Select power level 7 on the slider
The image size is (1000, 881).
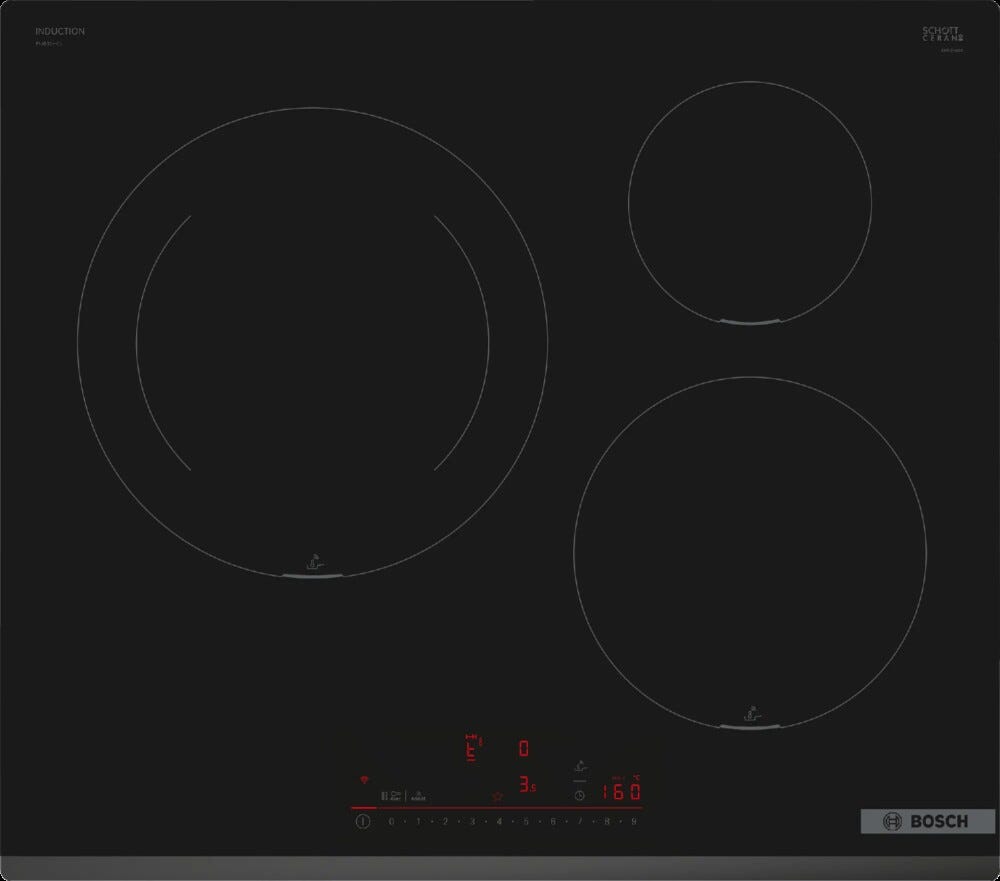(580, 822)
